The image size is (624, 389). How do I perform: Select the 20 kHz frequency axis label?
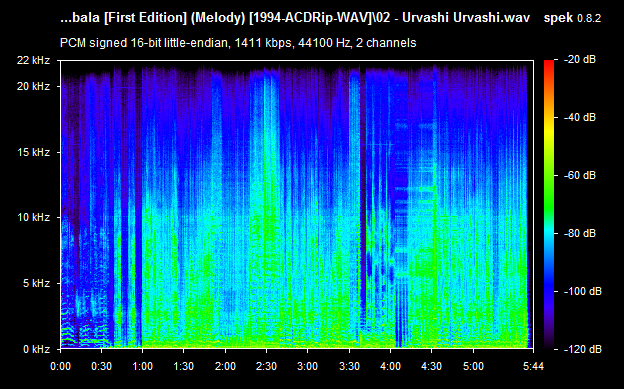pyautogui.click(x=33, y=86)
